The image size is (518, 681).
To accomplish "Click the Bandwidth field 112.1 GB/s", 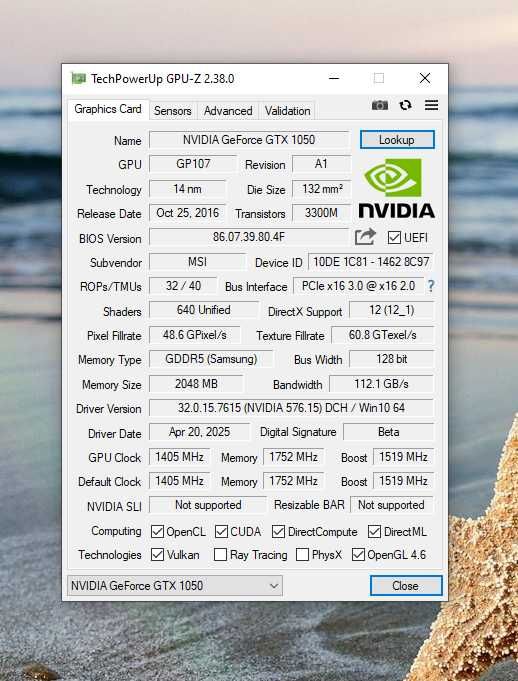I will click(382, 384).
